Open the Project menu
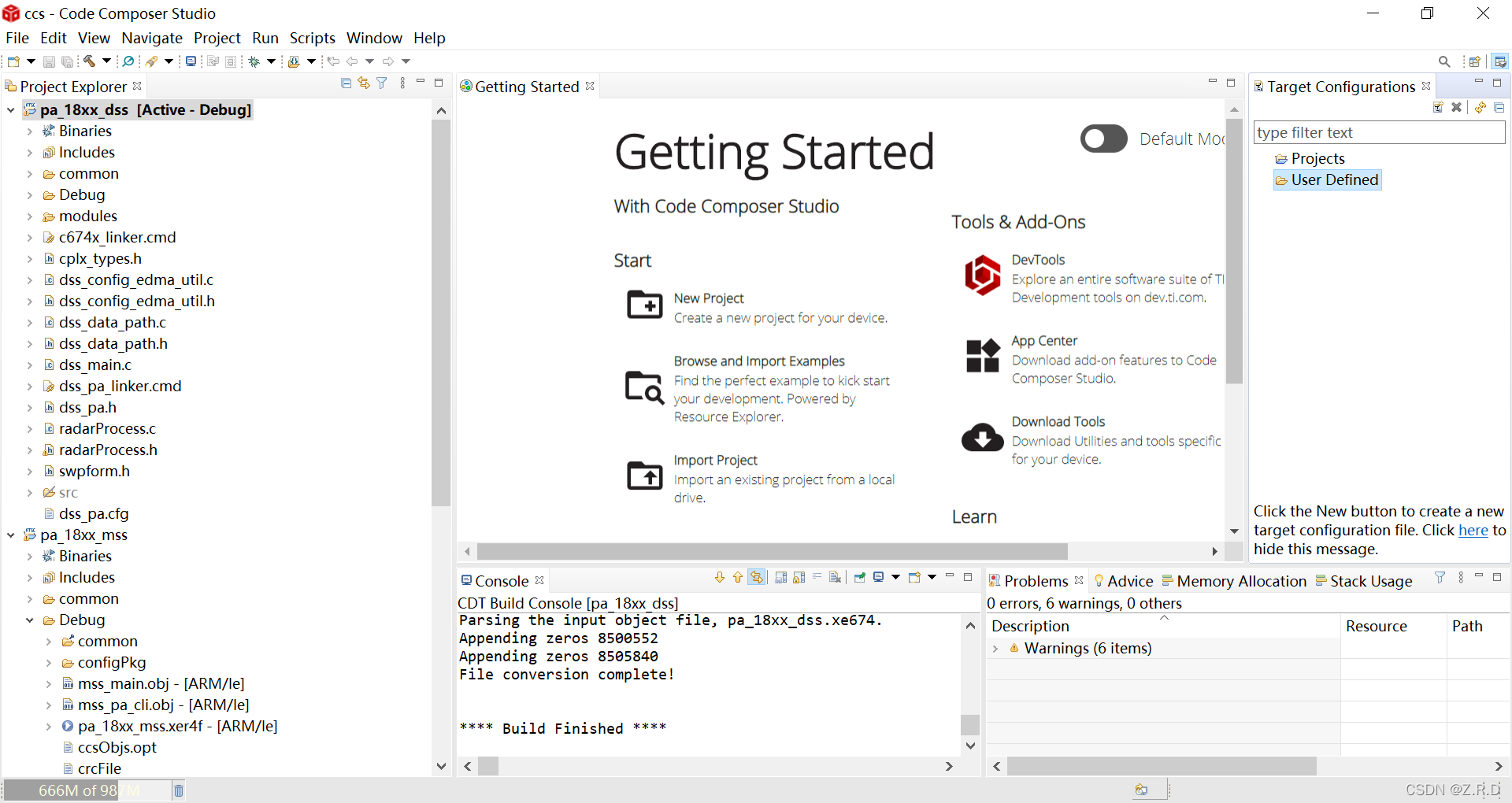 [217, 38]
